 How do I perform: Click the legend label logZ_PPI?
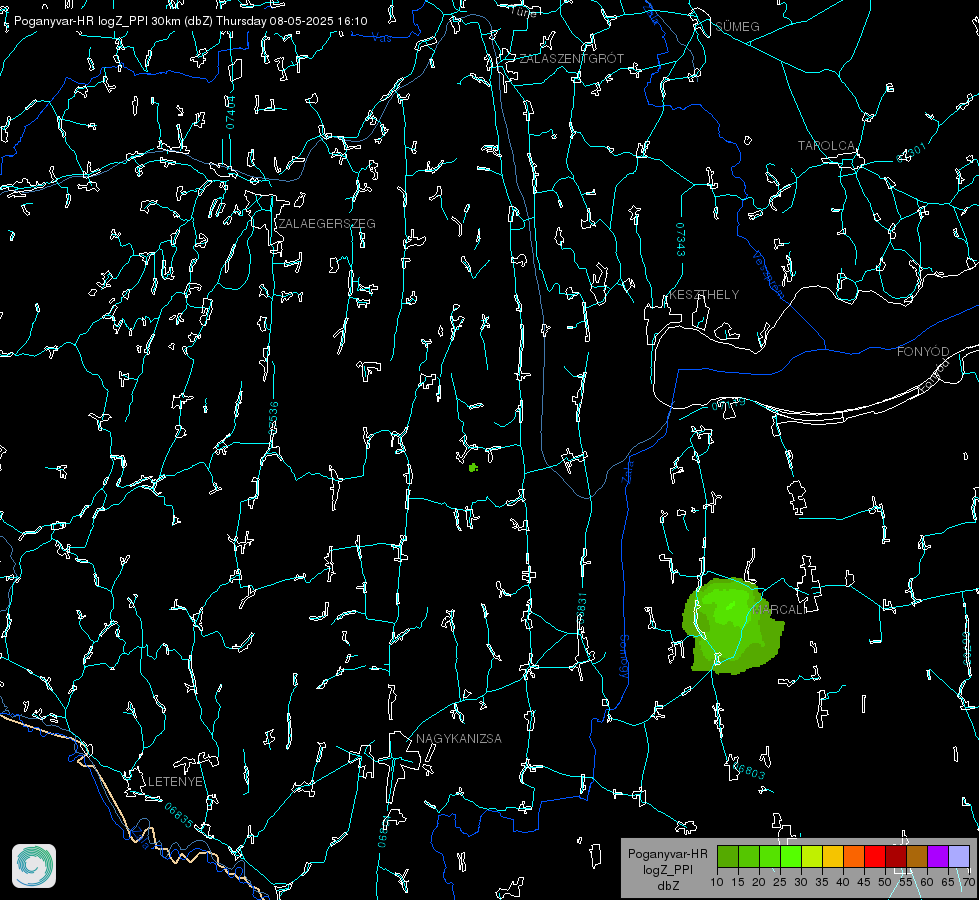(x=667, y=869)
